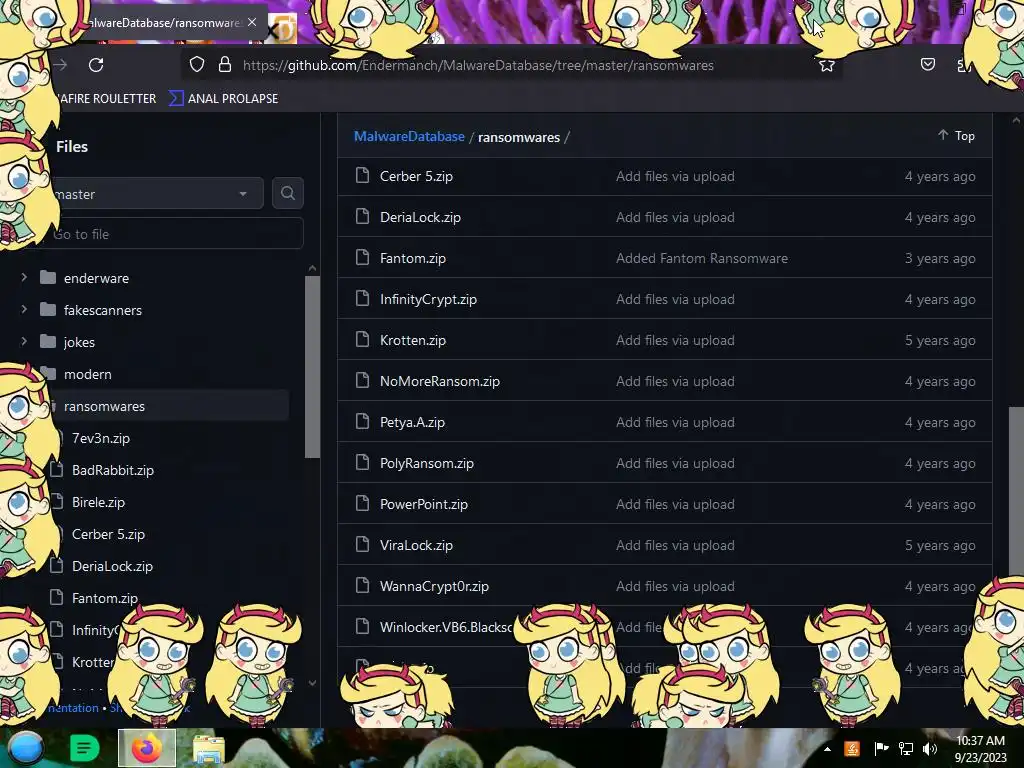Reload the page with the refresh icon
The image size is (1024, 768).
96,65
